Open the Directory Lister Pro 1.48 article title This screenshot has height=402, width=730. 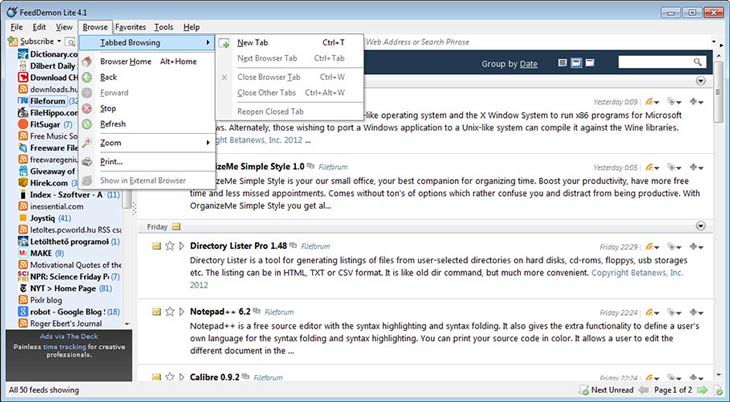click(x=238, y=246)
